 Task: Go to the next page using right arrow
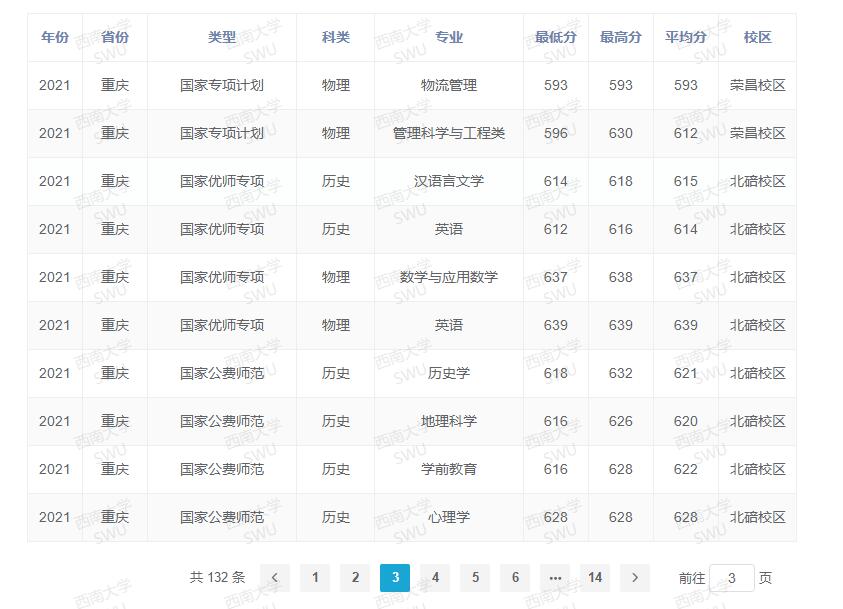635,578
